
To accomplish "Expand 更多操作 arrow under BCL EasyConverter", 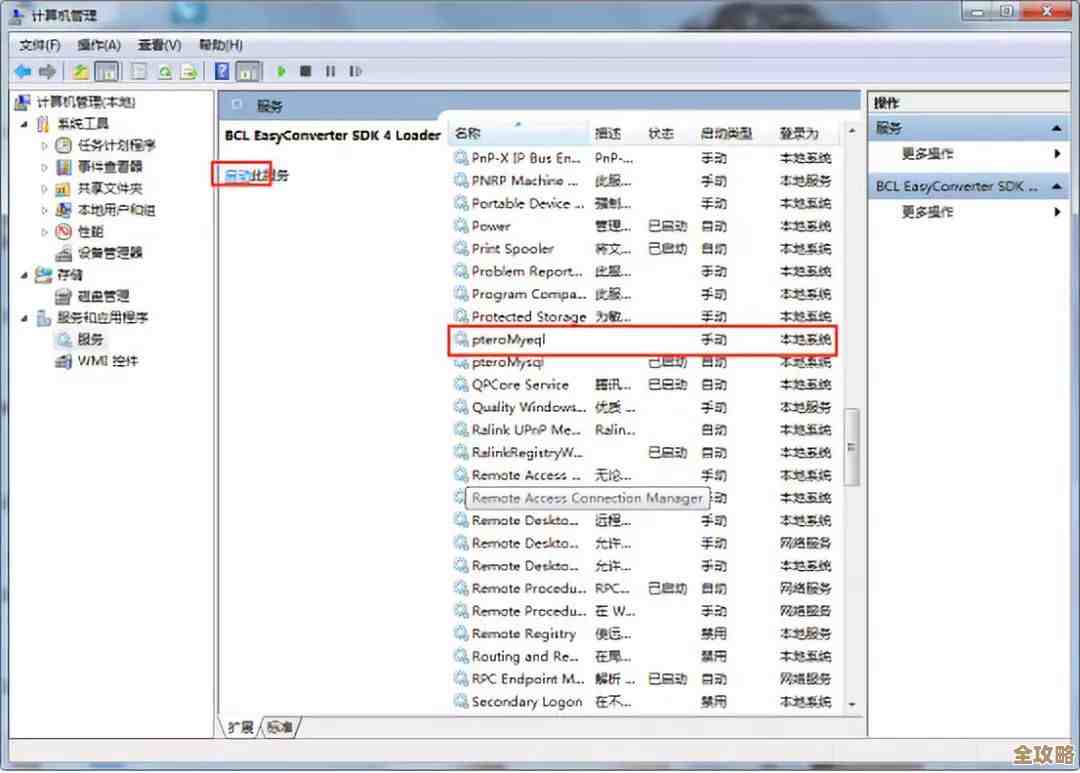I will pyautogui.click(x=1056, y=212).
